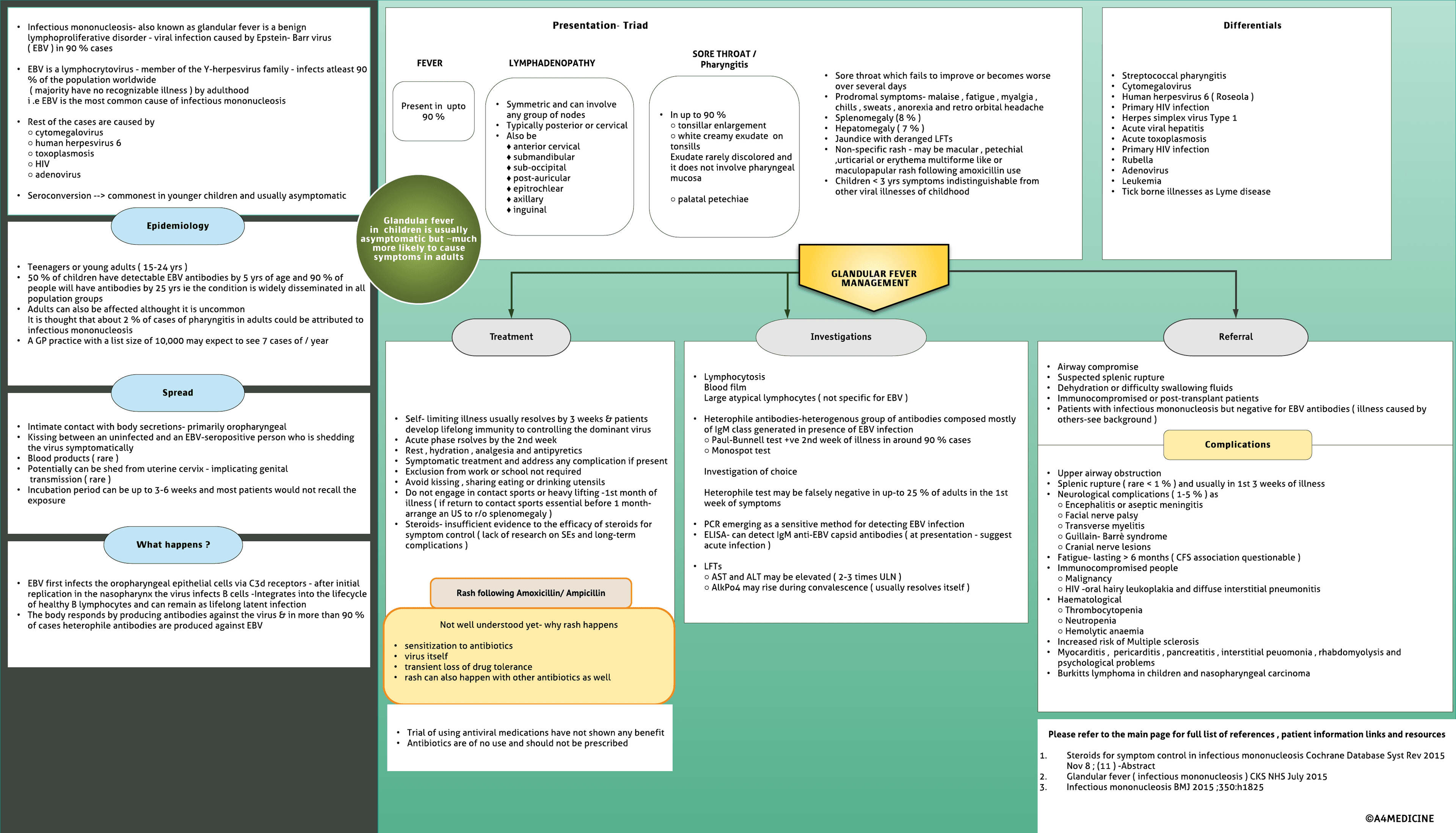
Task: Click the Epidemiology section header
Action: pos(177,226)
